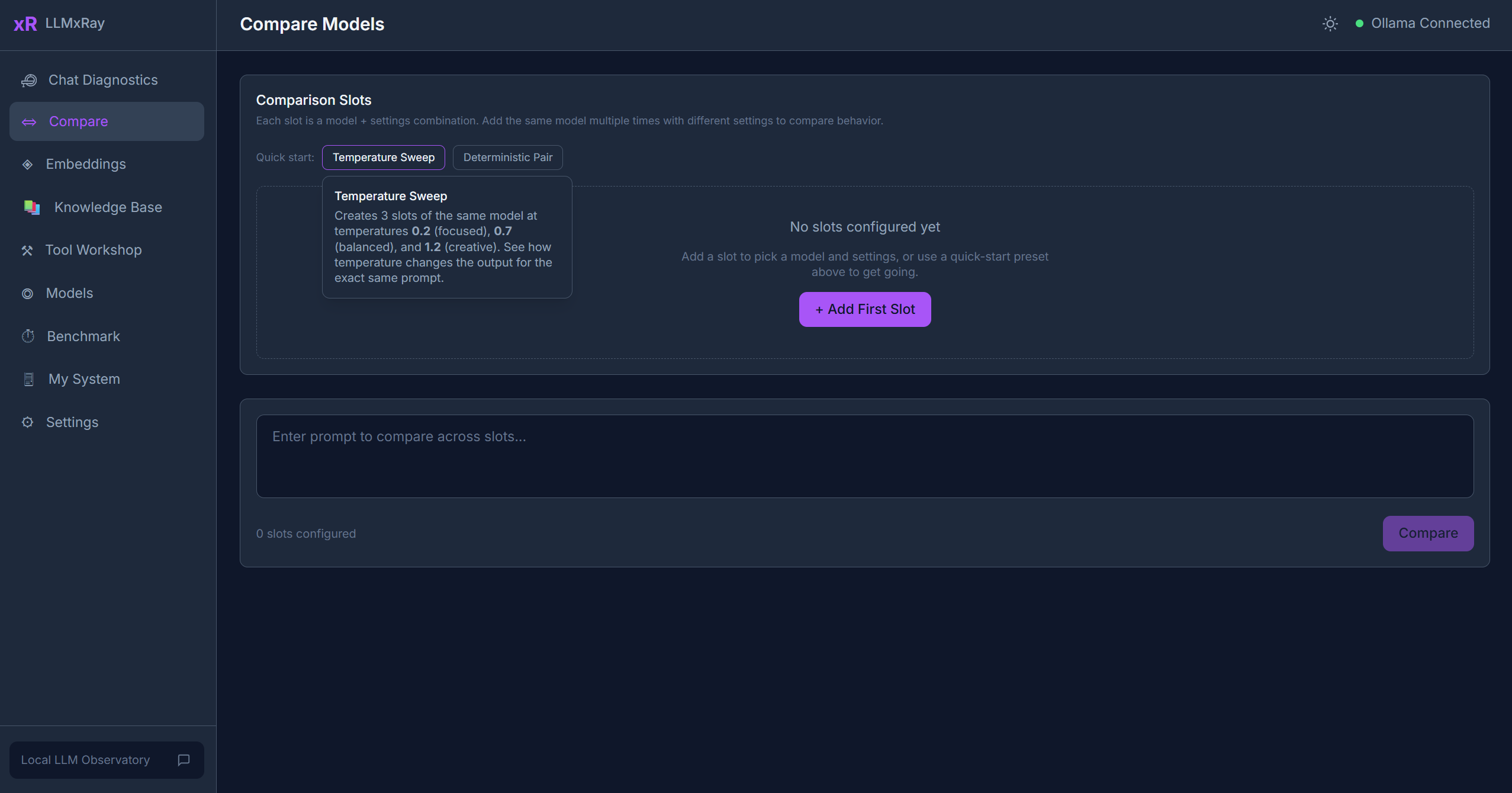Click the Knowledge Base books icon
This screenshot has height=793, width=1512.
click(x=32, y=207)
